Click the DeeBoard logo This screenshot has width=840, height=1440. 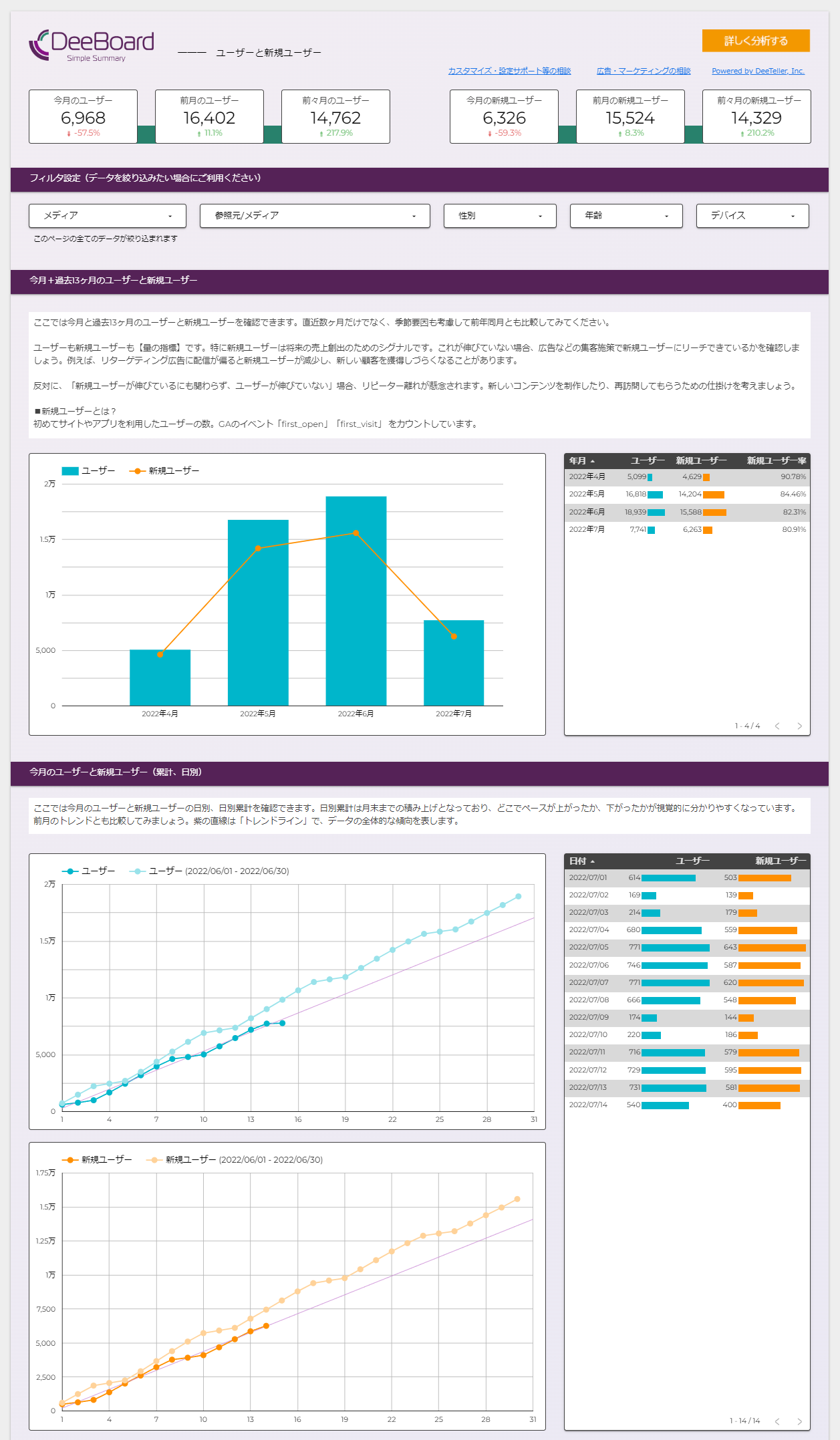(92, 45)
